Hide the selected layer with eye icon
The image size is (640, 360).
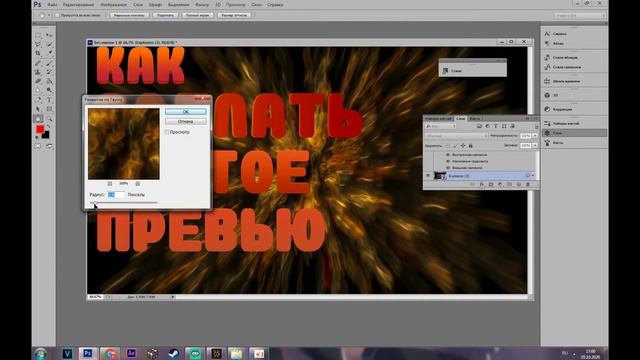pos(428,176)
